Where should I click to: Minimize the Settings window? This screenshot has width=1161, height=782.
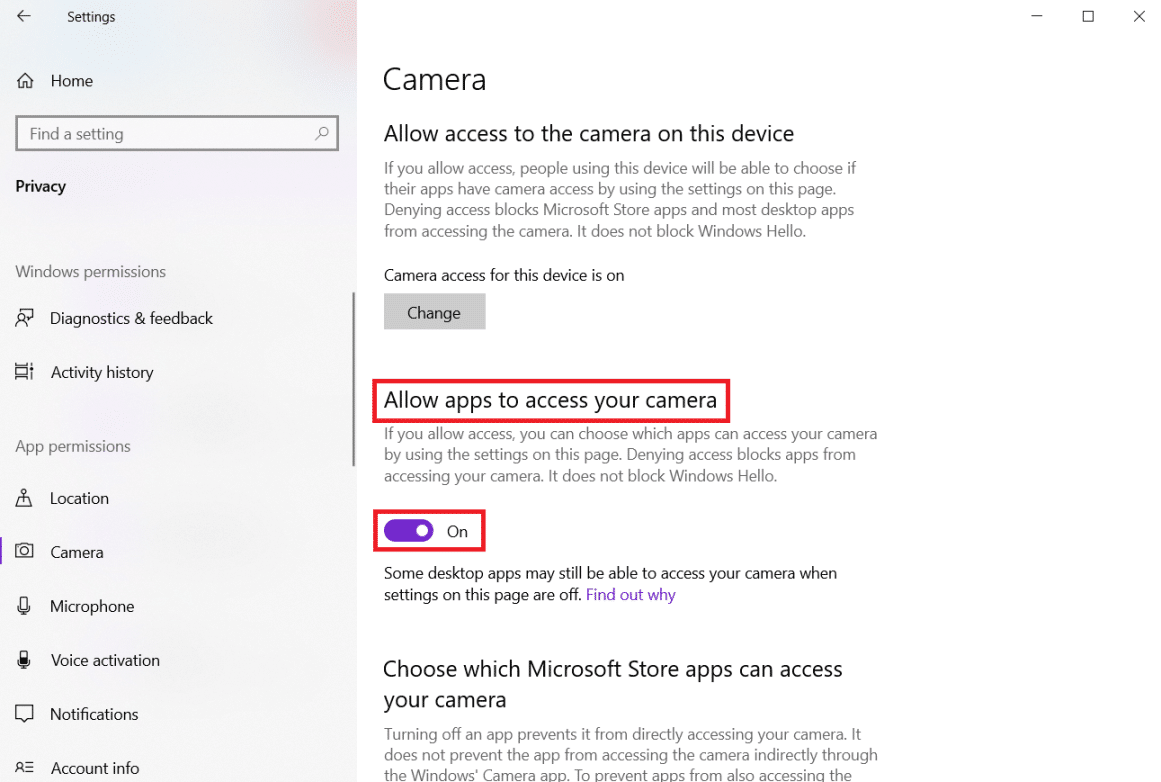click(x=1037, y=16)
